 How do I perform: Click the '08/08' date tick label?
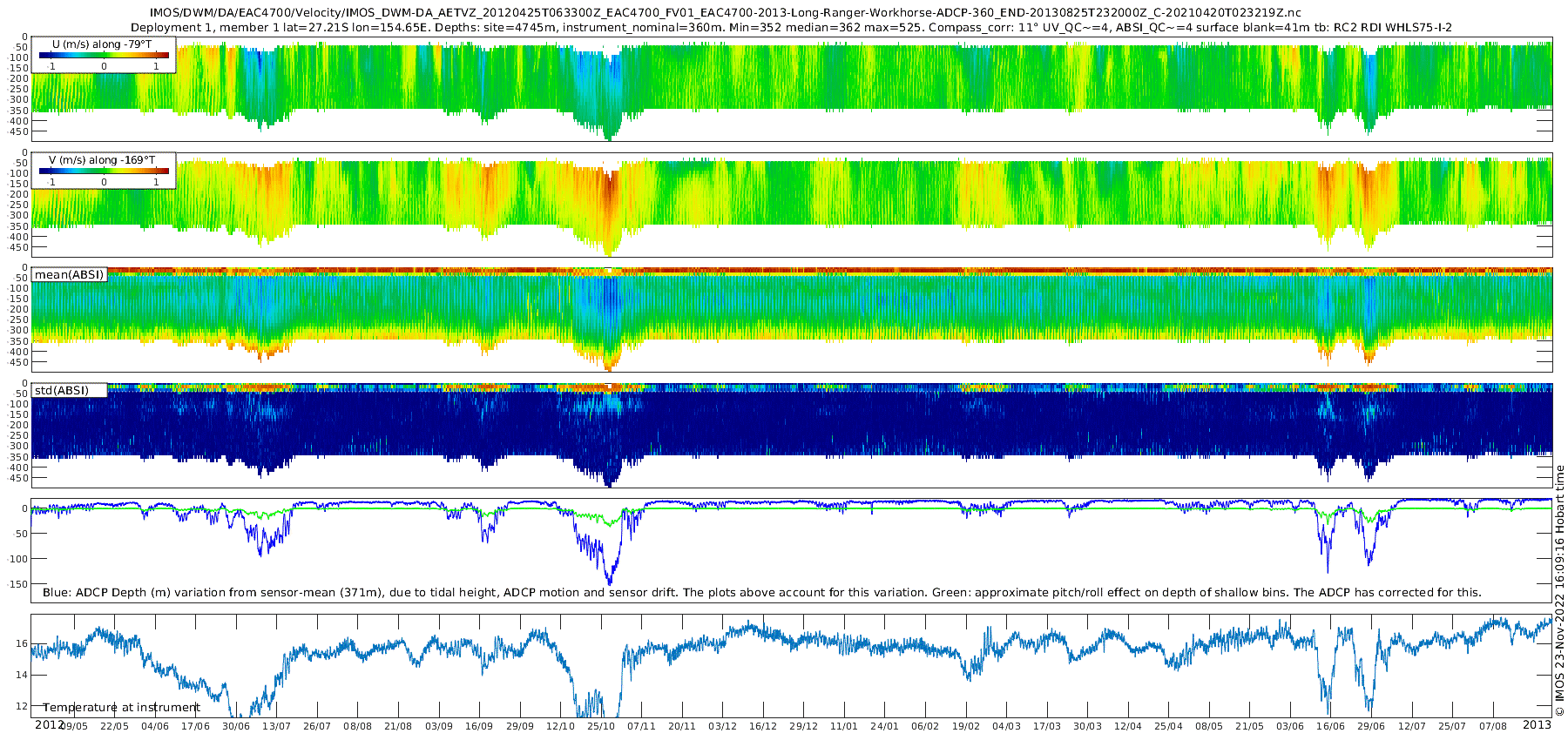coord(357,726)
